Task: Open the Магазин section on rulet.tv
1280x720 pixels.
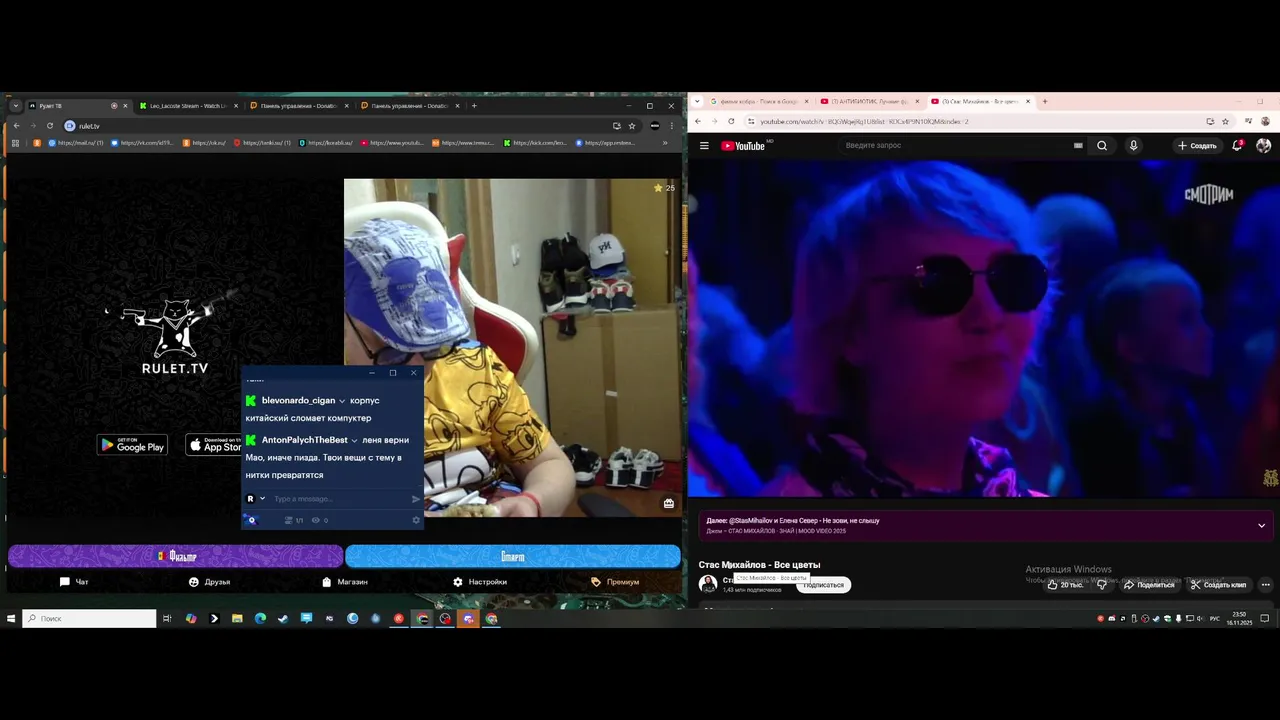Action: 345,582
